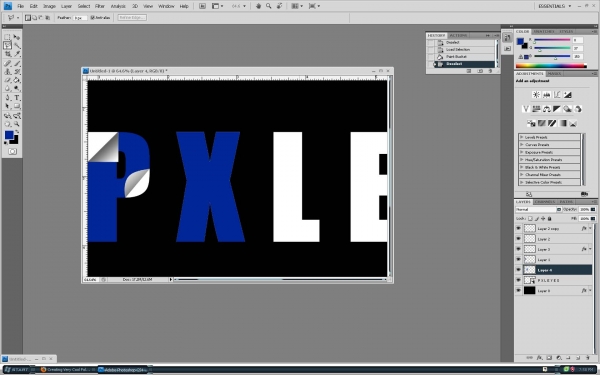Open the Opacity slider dropdown

click(x=593, y=209)
